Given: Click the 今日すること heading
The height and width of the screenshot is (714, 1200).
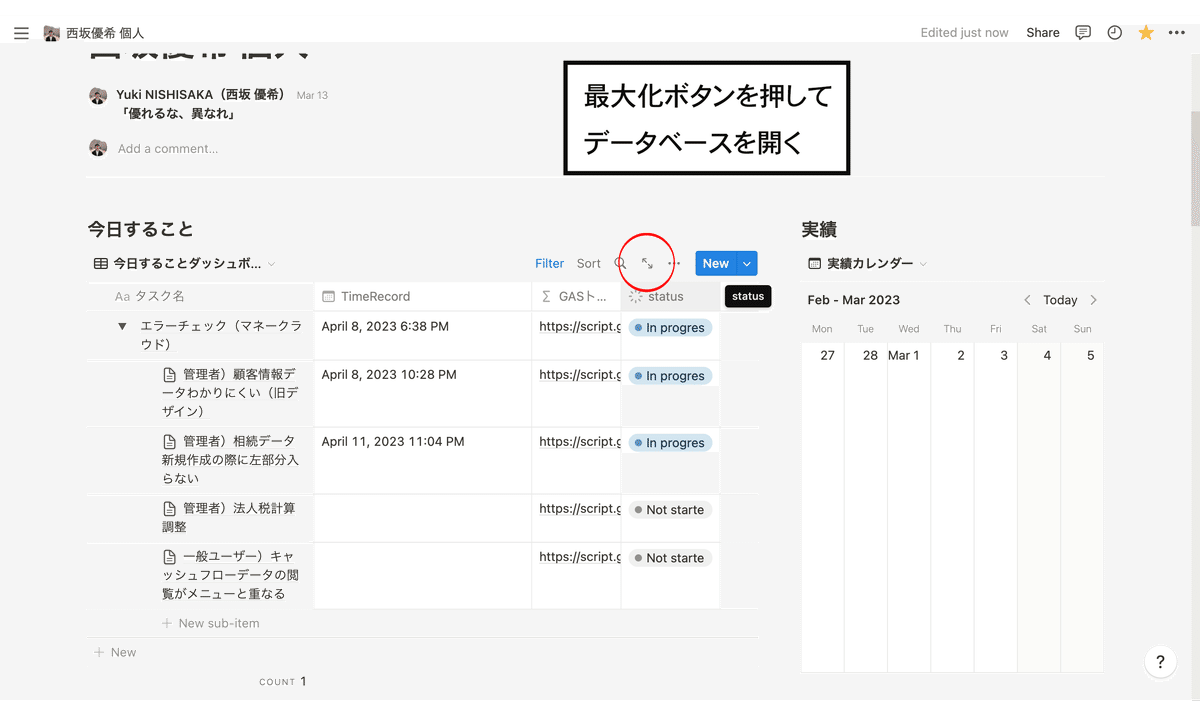Looking at the screenshot, I should [x=140, y=230].
